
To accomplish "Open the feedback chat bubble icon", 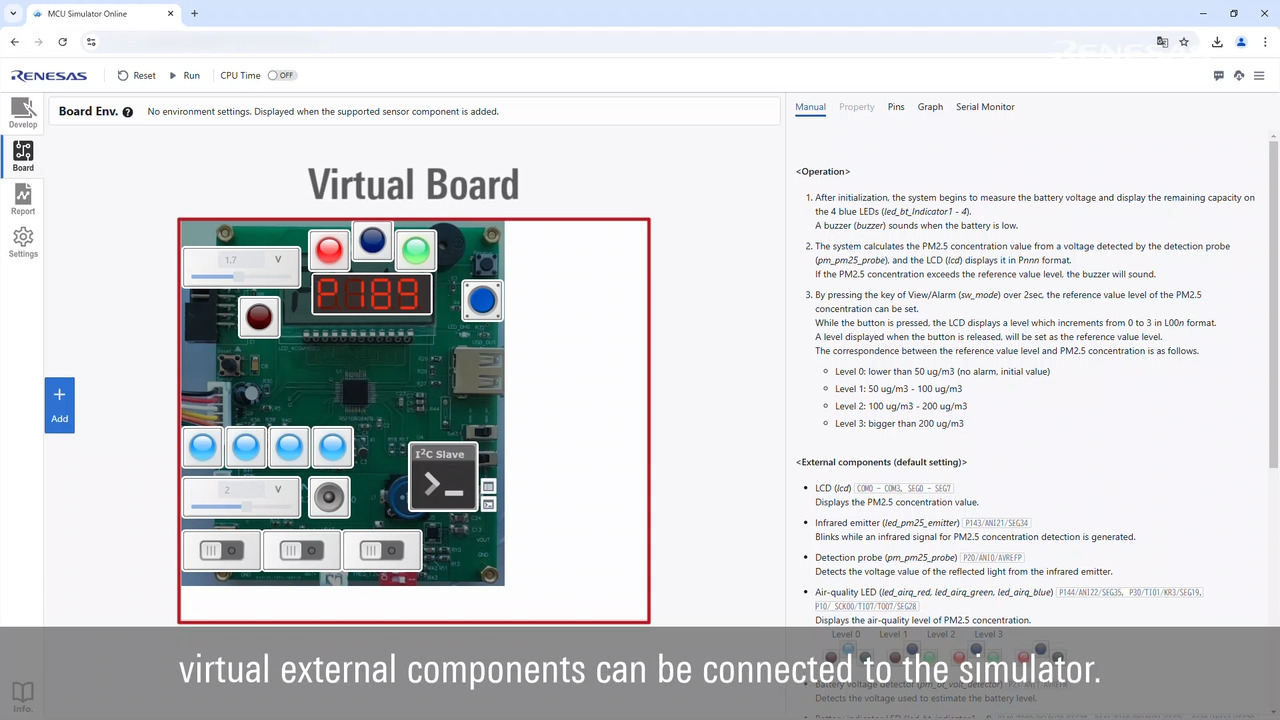I will tap(1218, 76).
